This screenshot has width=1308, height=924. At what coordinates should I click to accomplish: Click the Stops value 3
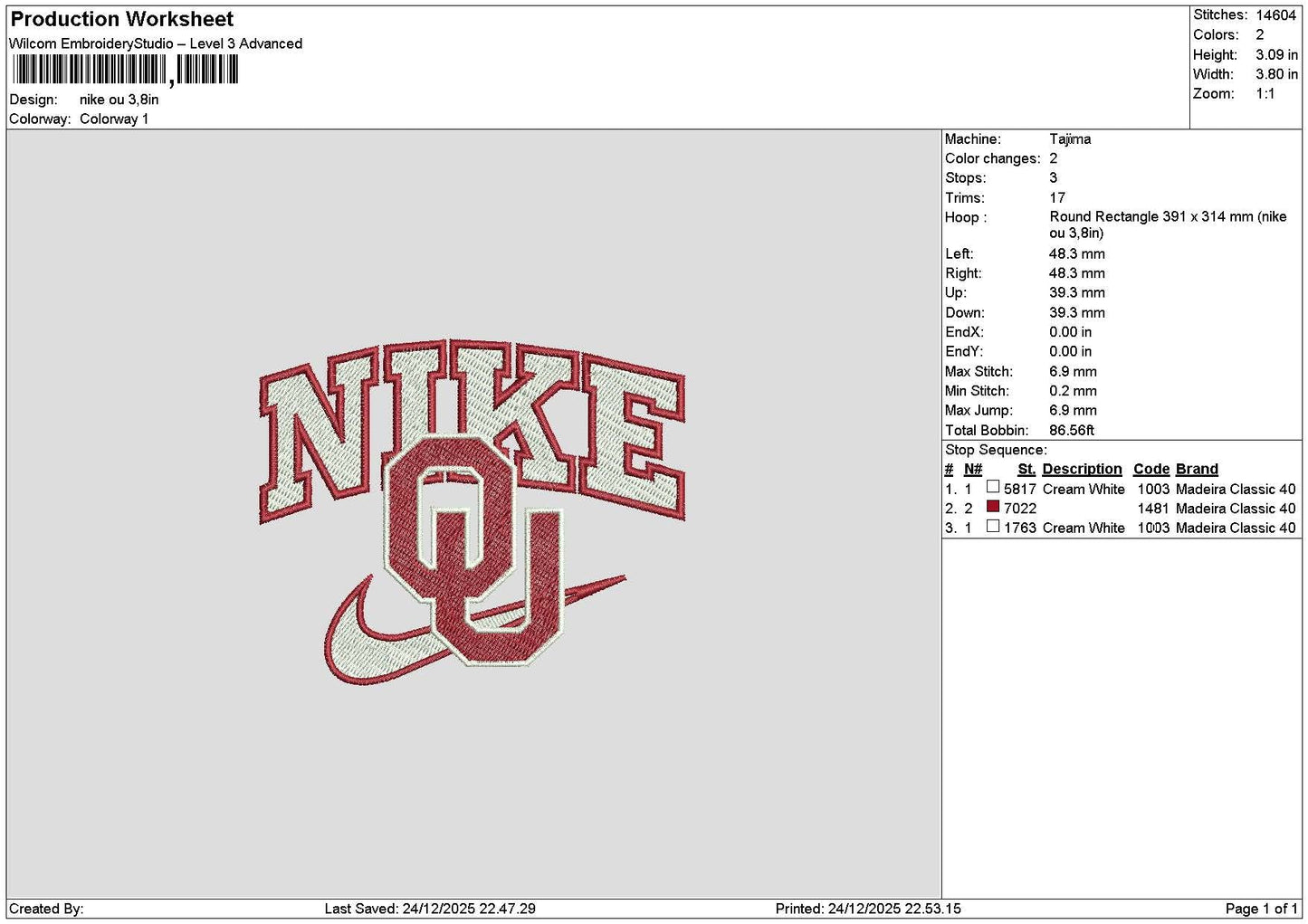1054,178
